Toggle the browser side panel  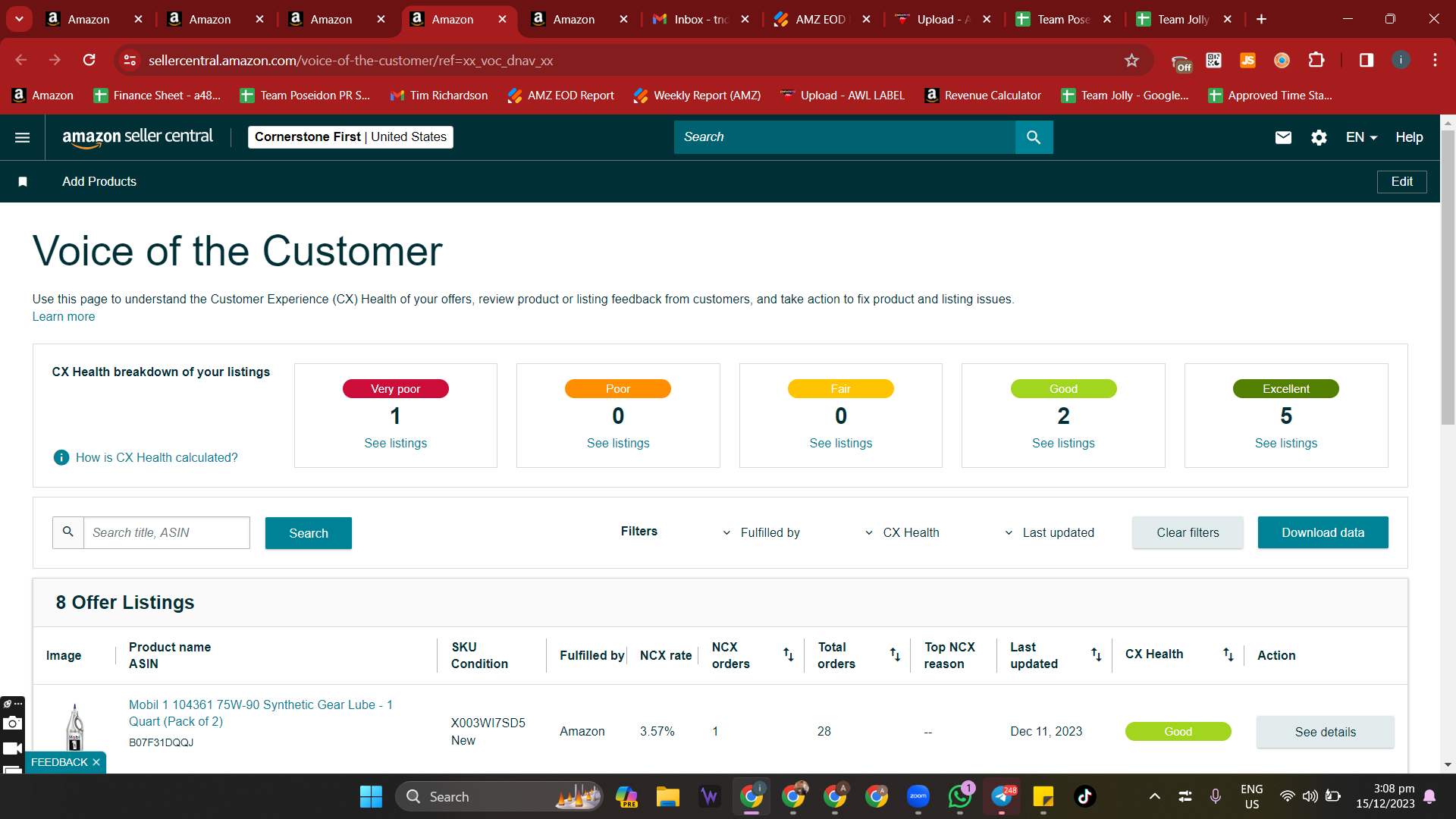tap(1367, 60)
